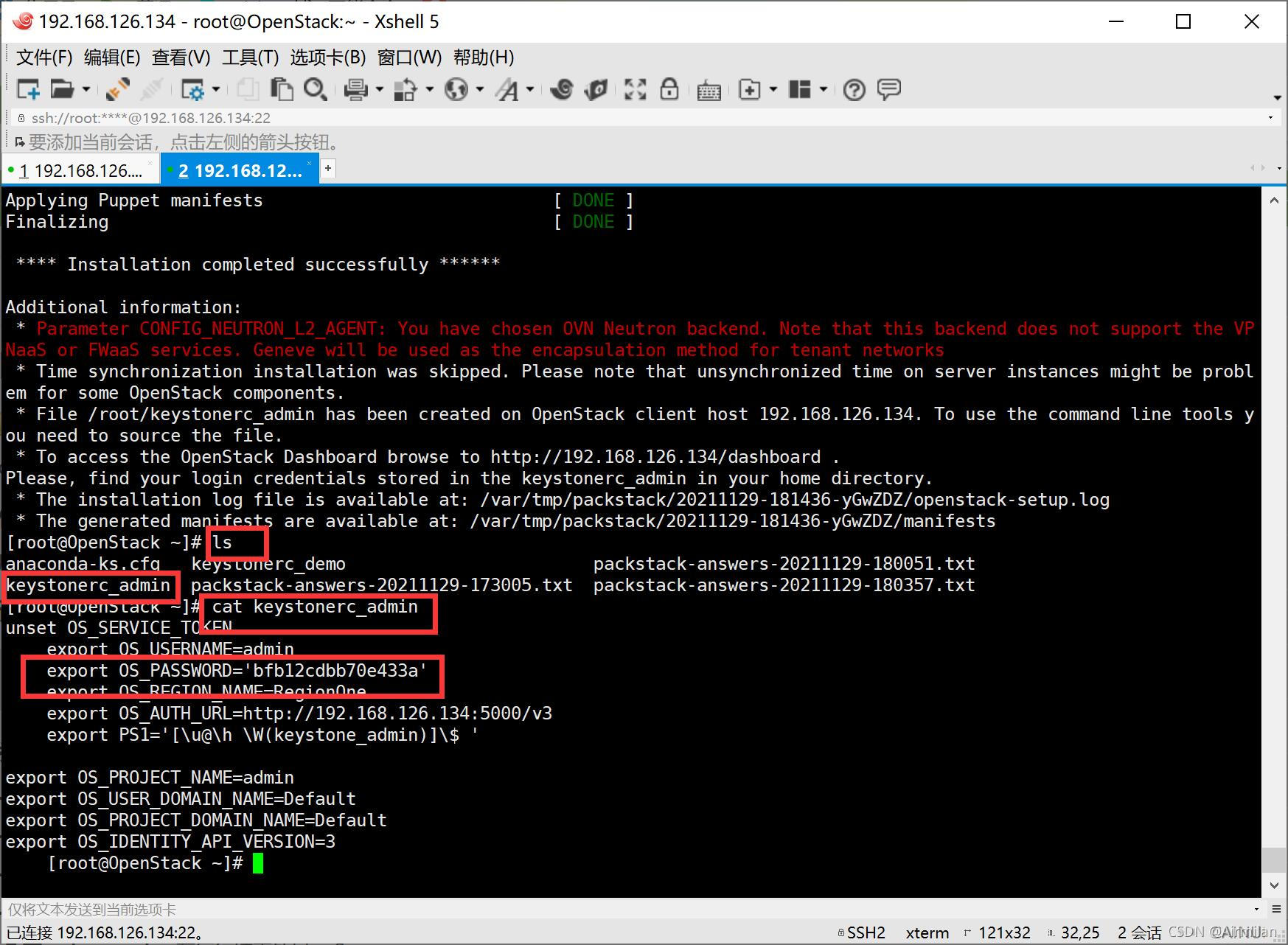Expand the Encoding globe dropdown arrow
1288x945 pixels.
[480, 90]
